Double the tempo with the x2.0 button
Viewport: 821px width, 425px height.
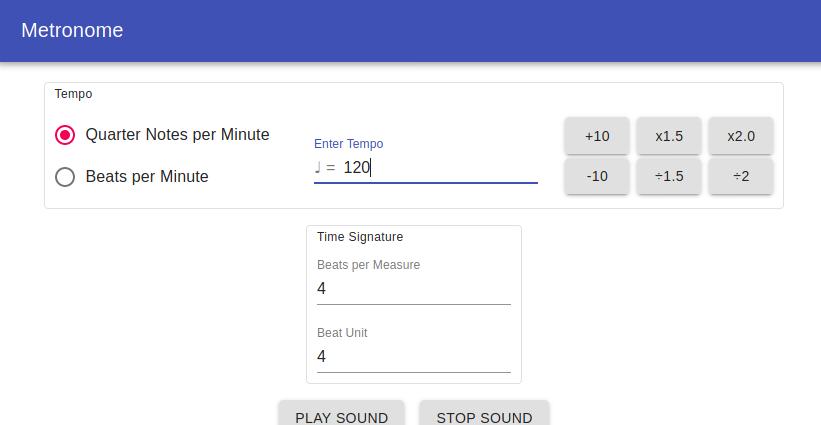pos(741,136)
